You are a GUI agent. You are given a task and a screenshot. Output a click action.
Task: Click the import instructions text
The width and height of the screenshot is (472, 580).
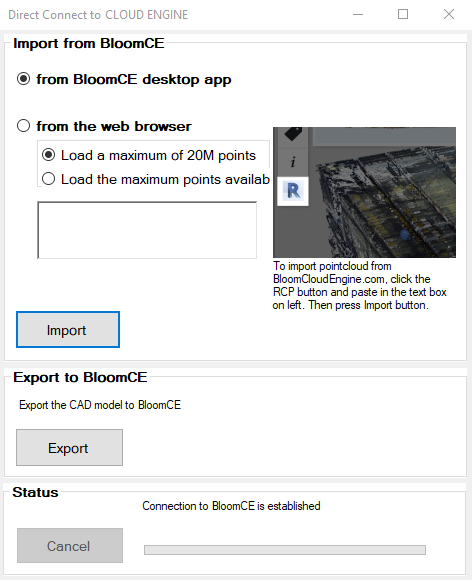pyautogui.click(x=359, y=285)
